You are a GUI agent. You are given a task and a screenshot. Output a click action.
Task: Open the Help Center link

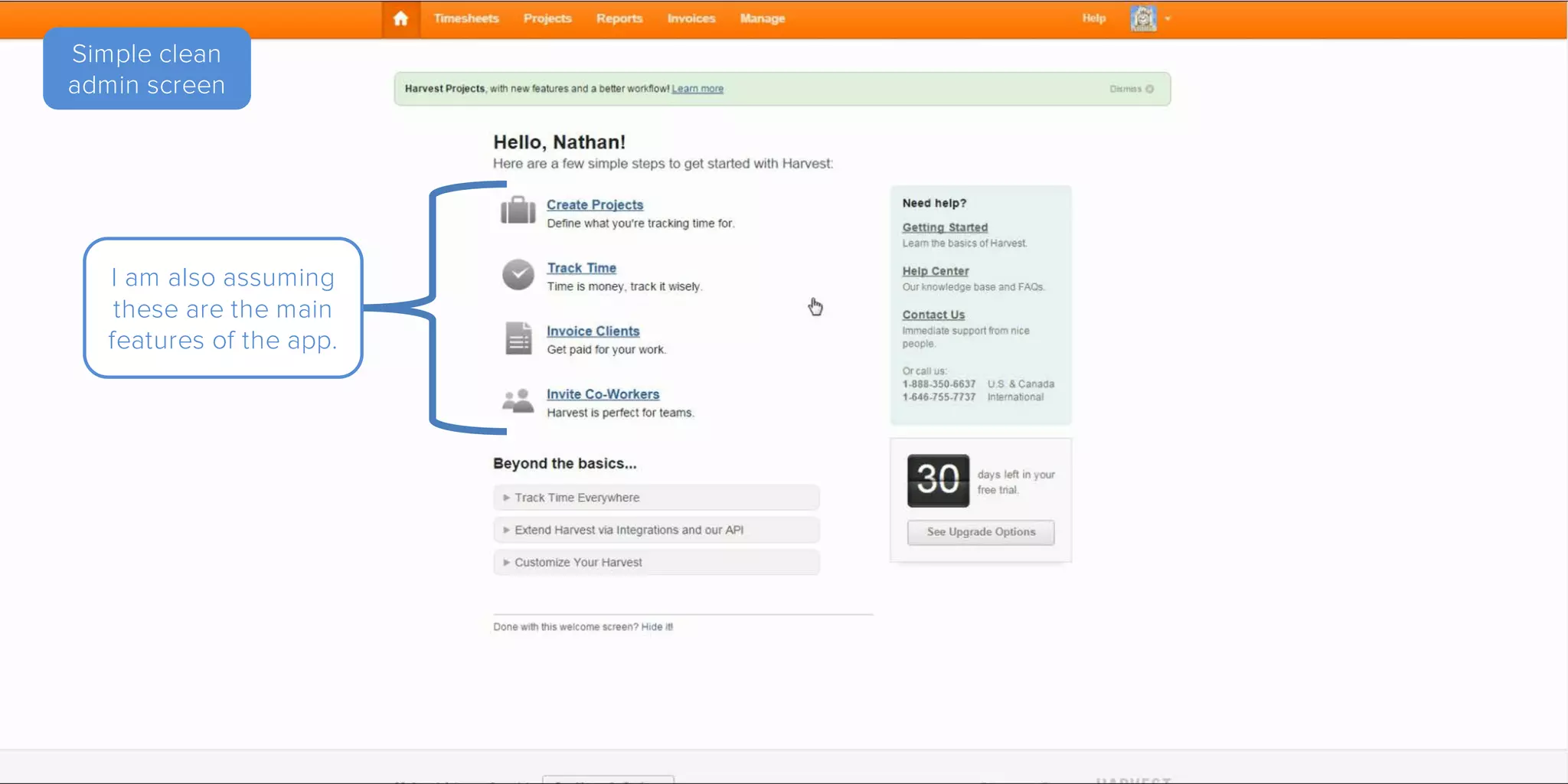point(935,271)
